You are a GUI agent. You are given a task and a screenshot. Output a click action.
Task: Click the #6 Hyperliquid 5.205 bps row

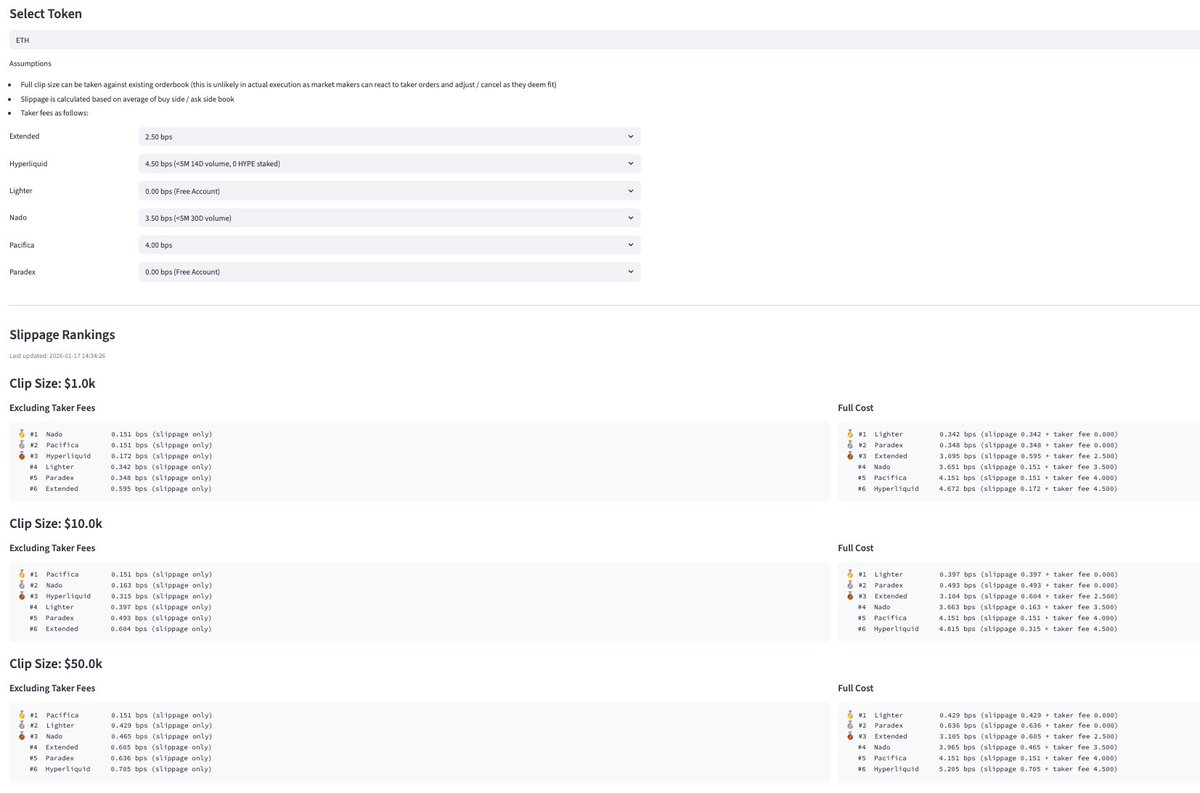point(988,770)
